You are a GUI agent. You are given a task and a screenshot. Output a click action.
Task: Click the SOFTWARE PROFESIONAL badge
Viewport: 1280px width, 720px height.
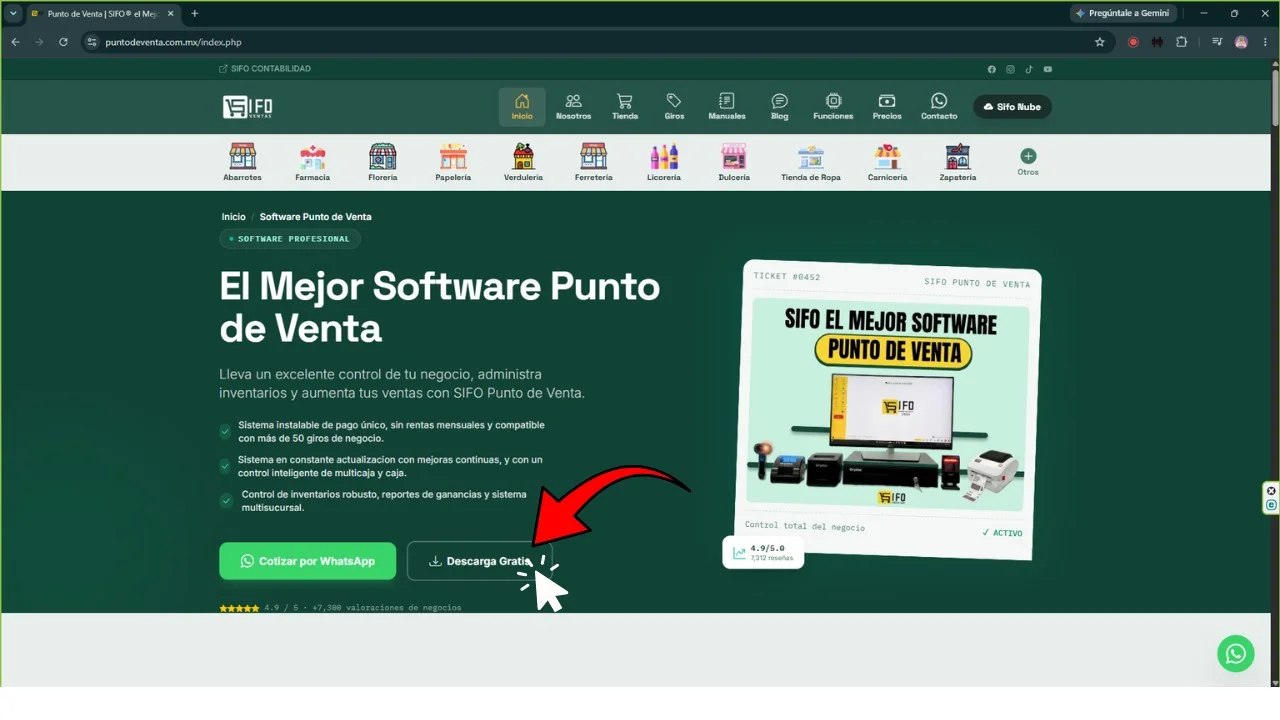(x=290, y=239)
